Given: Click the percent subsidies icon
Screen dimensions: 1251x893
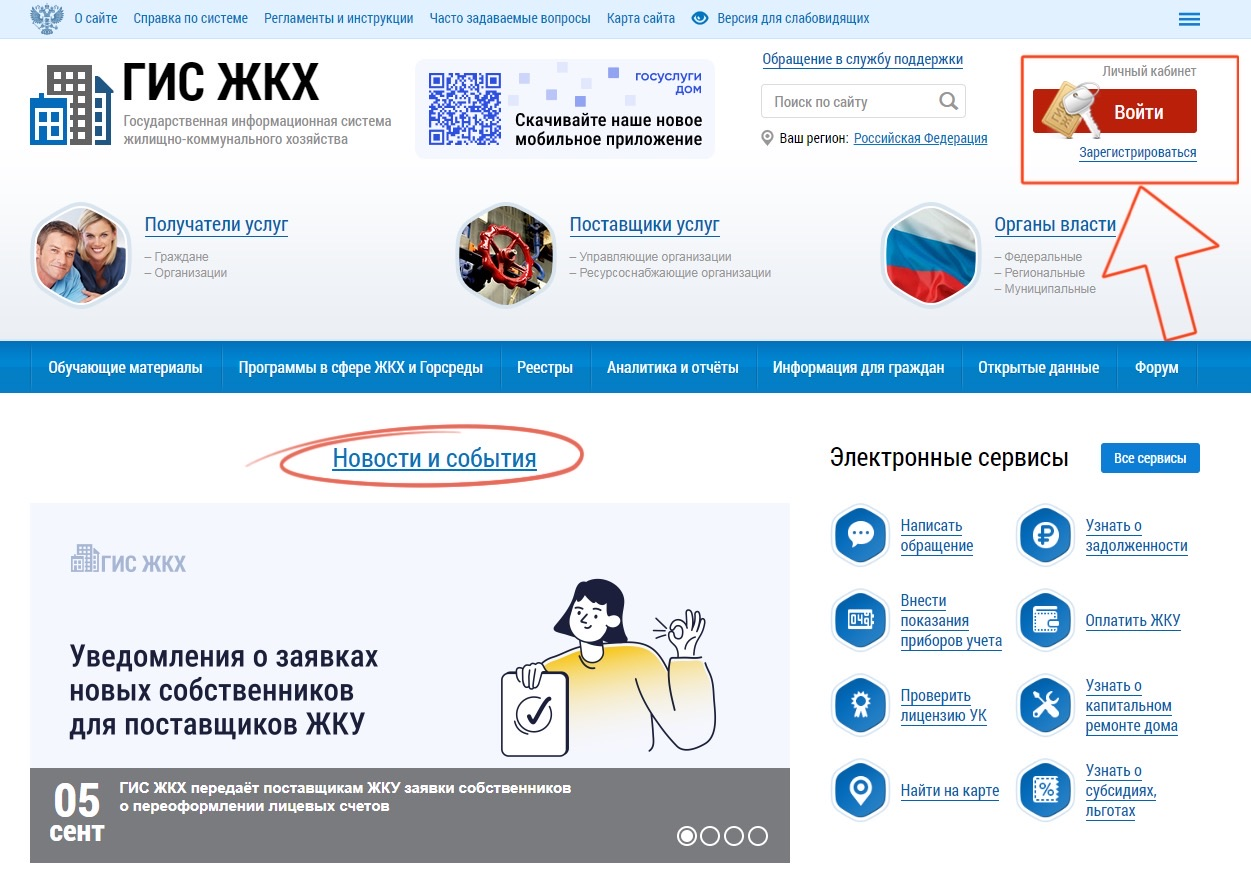Looking at the screenshot, I should [1045, 791].
